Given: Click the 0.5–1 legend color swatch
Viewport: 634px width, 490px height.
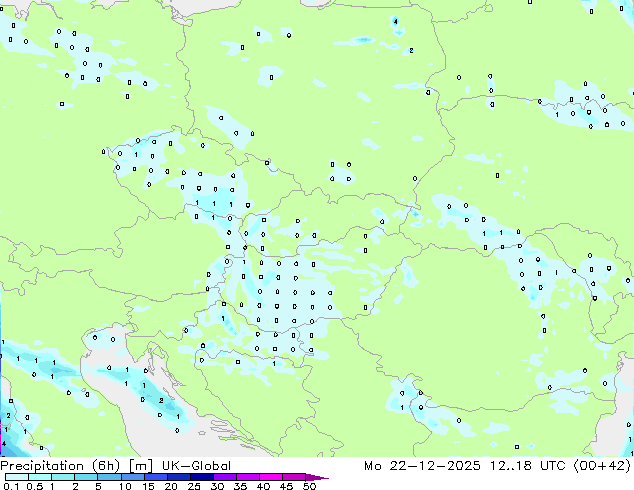Looking at the screenshot, I should click(40, 477).
